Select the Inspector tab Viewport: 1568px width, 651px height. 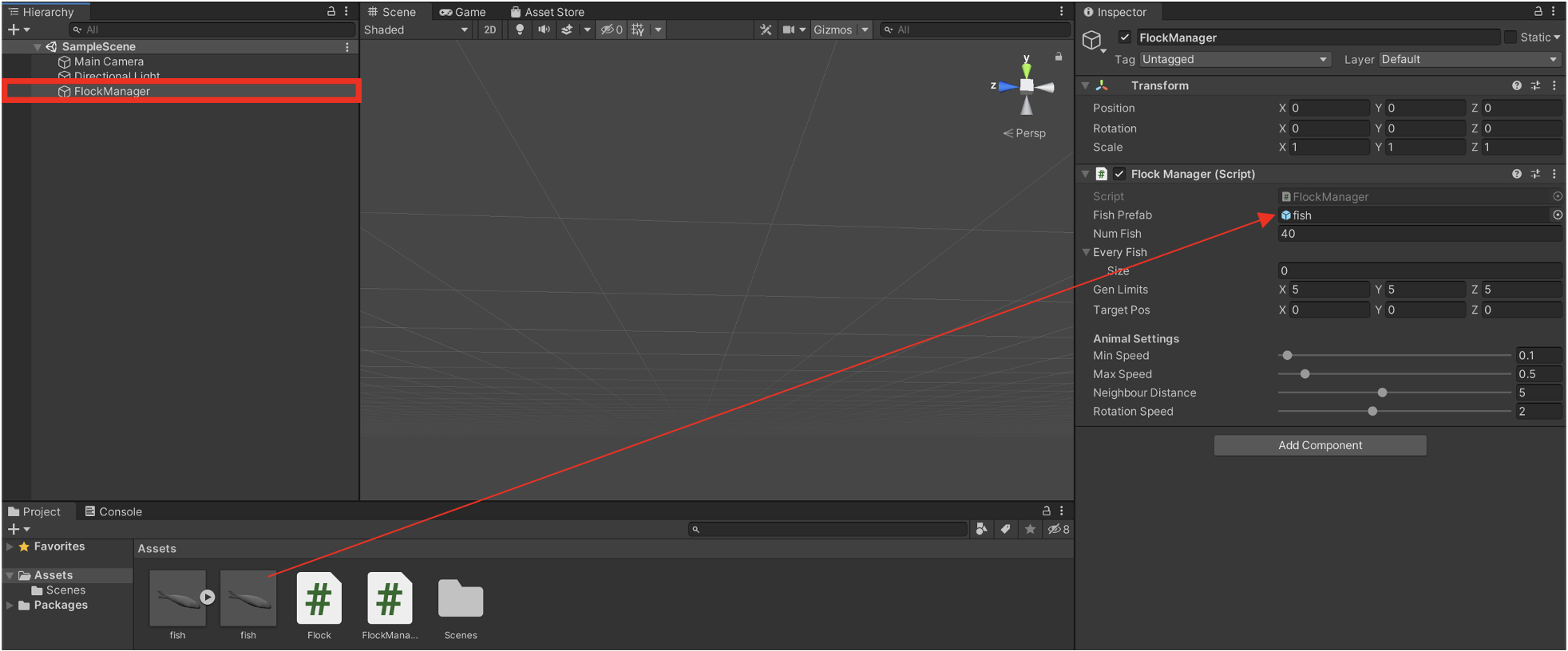click(x=1115, y=12)
